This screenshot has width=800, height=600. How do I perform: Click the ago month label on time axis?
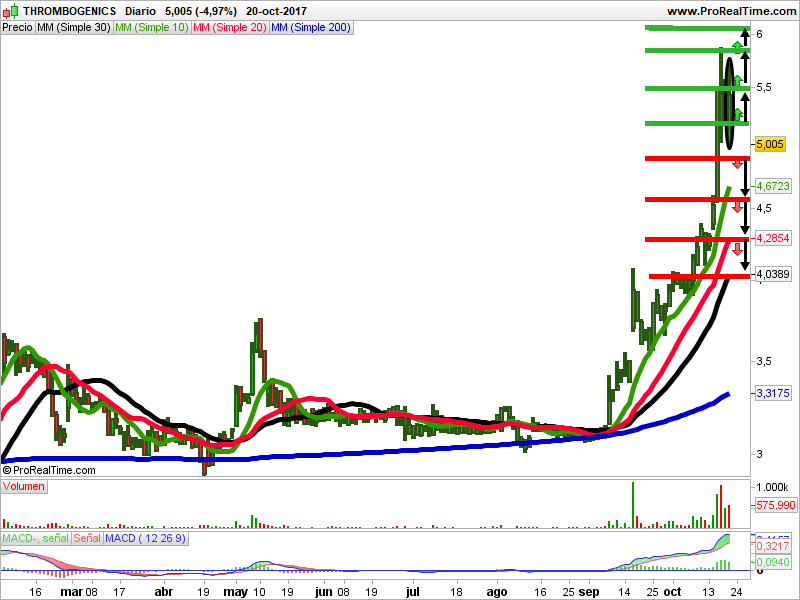coord(497,592)
